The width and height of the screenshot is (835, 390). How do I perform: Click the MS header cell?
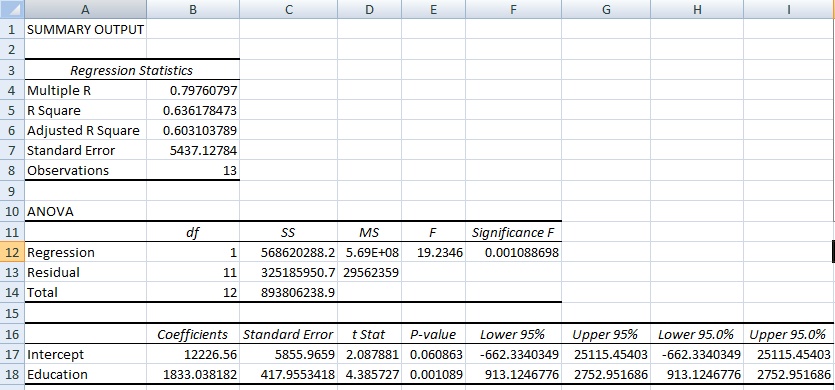click(x=370, y=232)
